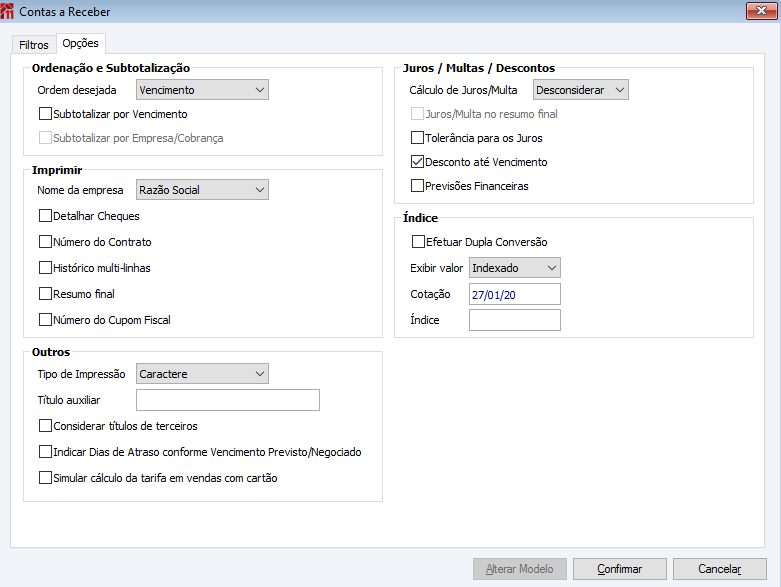The width and height of the screenshot is (781, 587).
Task: Close the Contas a Receber window
Action: coord(761,11)
